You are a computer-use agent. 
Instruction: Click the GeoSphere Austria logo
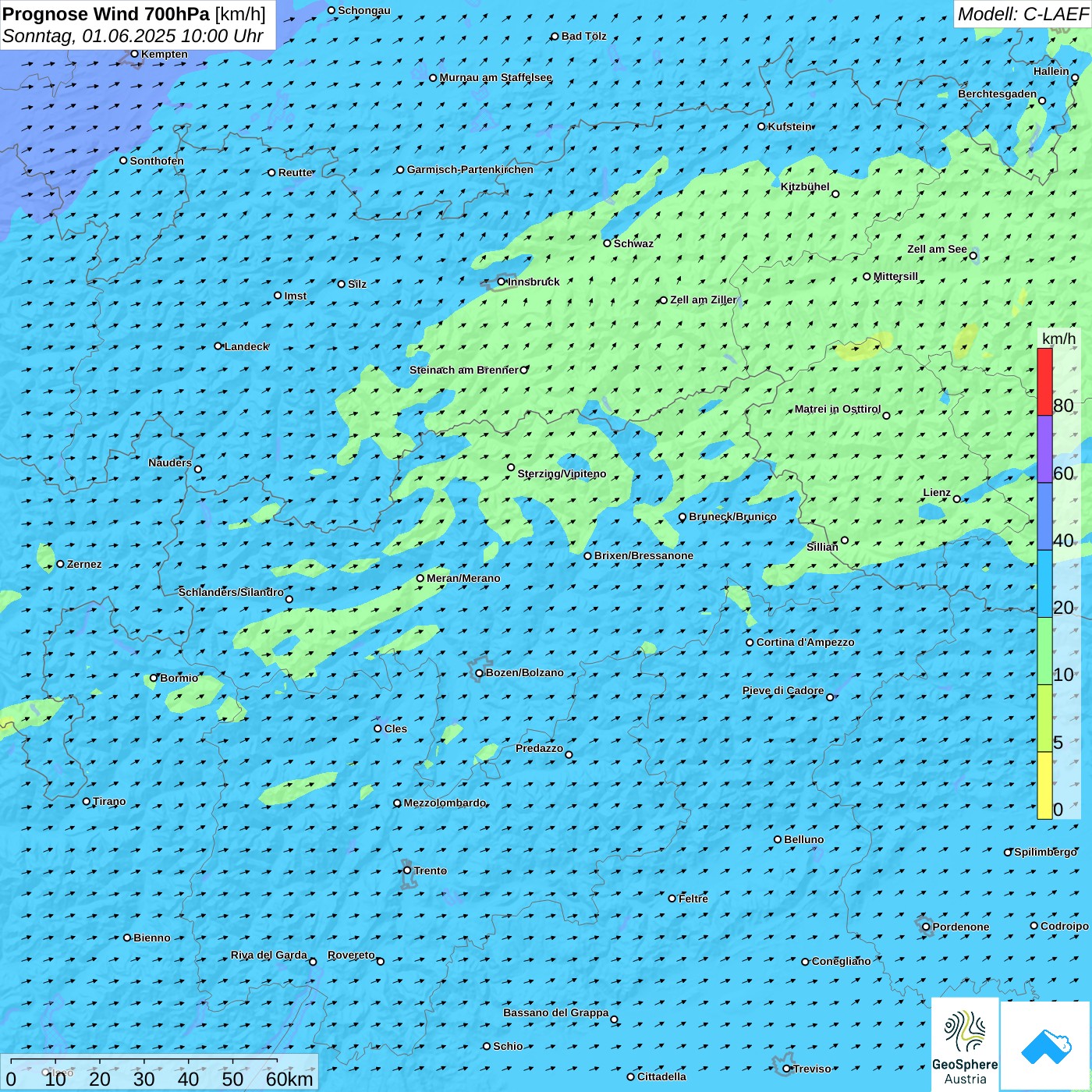(965, 1044)
